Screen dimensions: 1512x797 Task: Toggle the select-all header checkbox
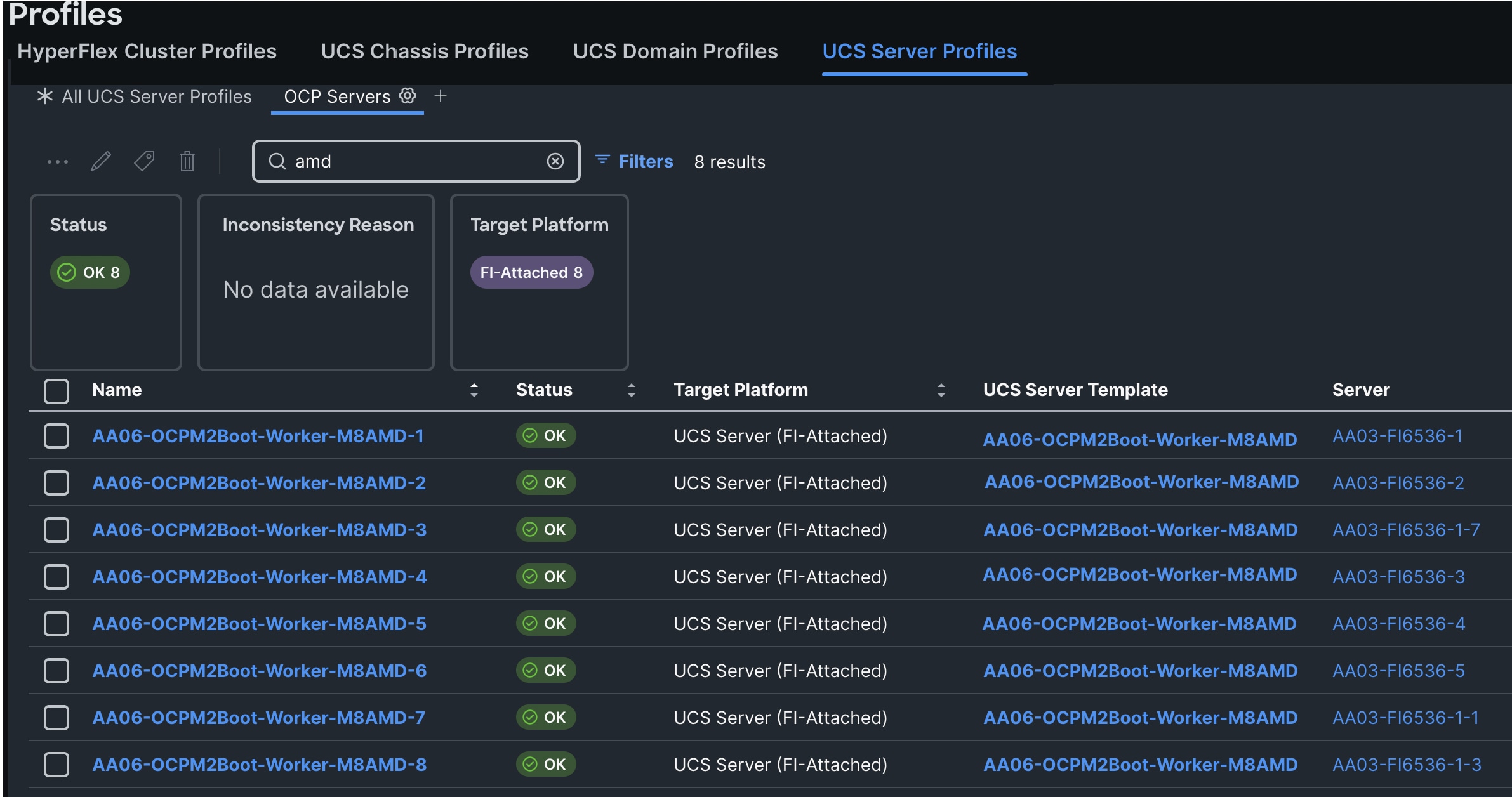coord(56,391)
